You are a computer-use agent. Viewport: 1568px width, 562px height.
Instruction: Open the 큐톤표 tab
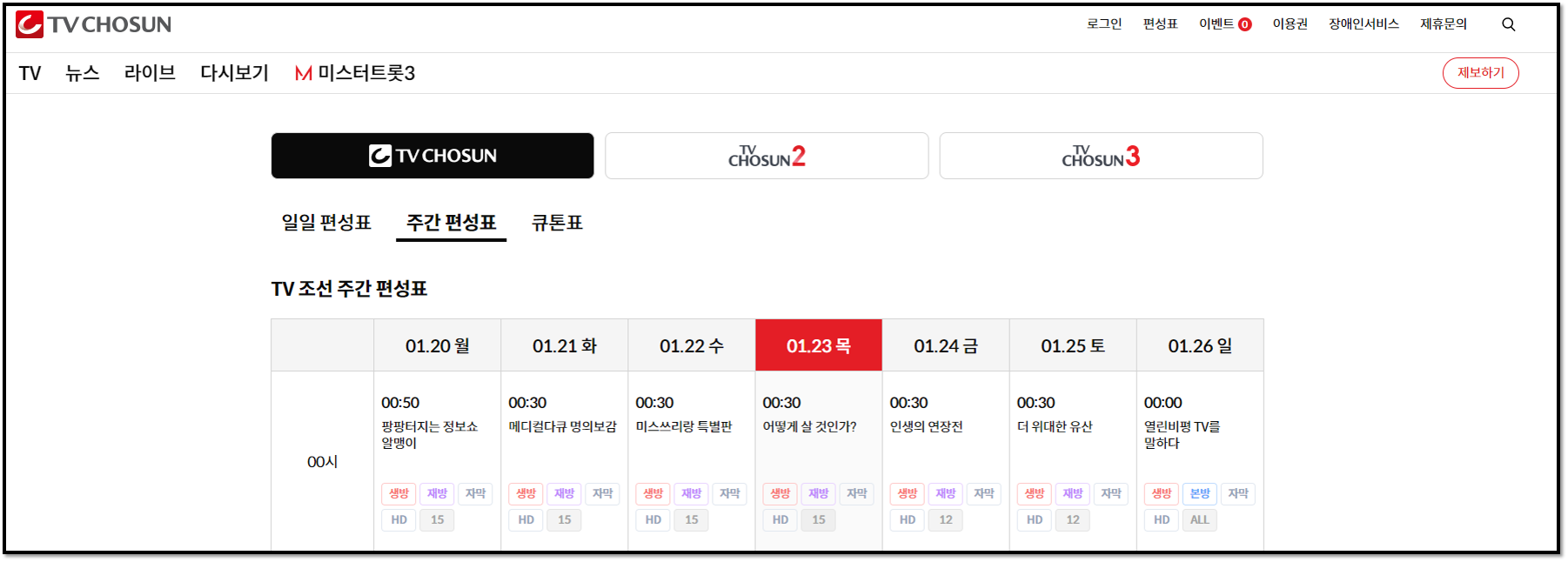(x=557, y=223)
